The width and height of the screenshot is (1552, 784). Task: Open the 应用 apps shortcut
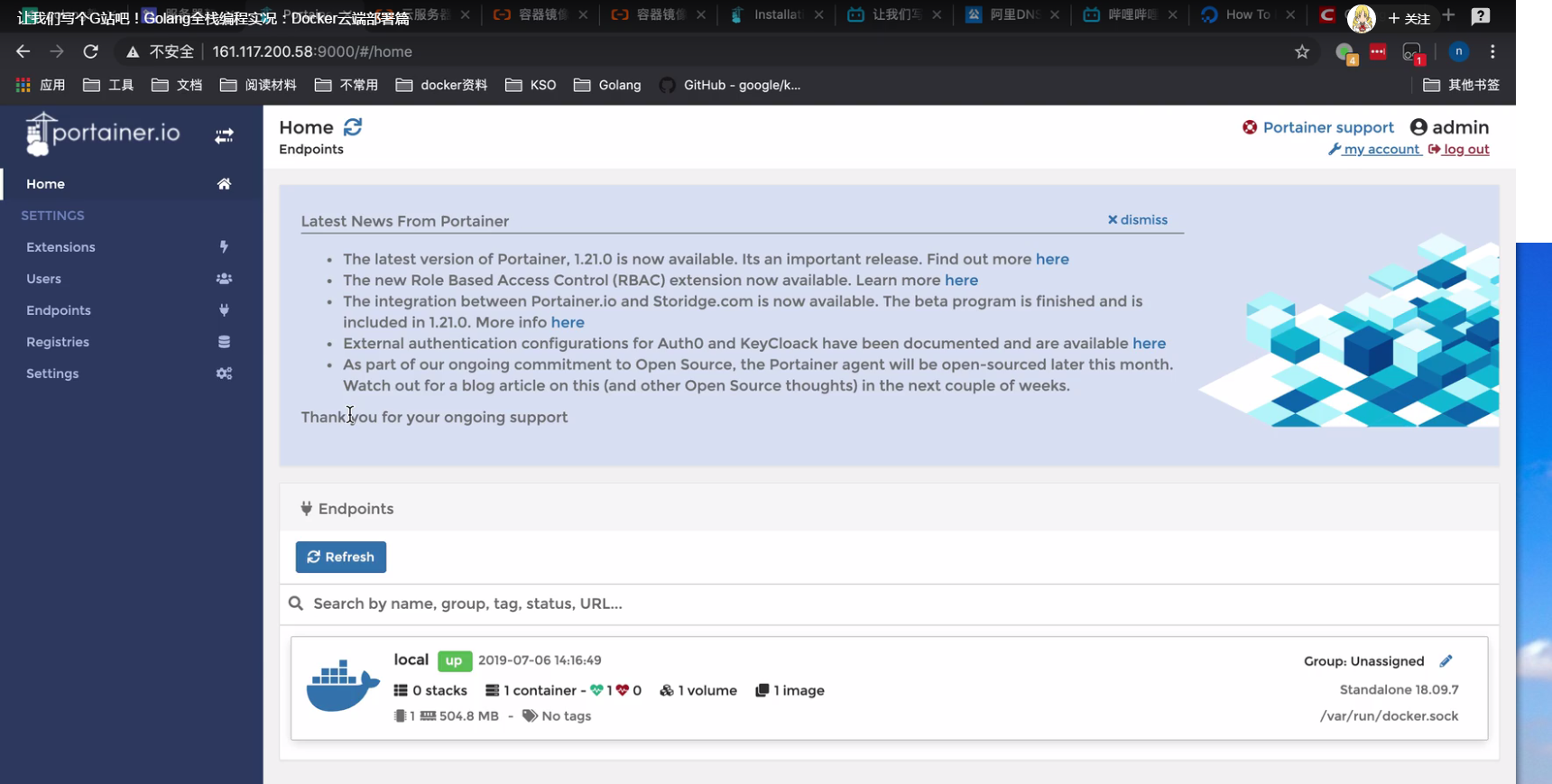coord(41,85)
